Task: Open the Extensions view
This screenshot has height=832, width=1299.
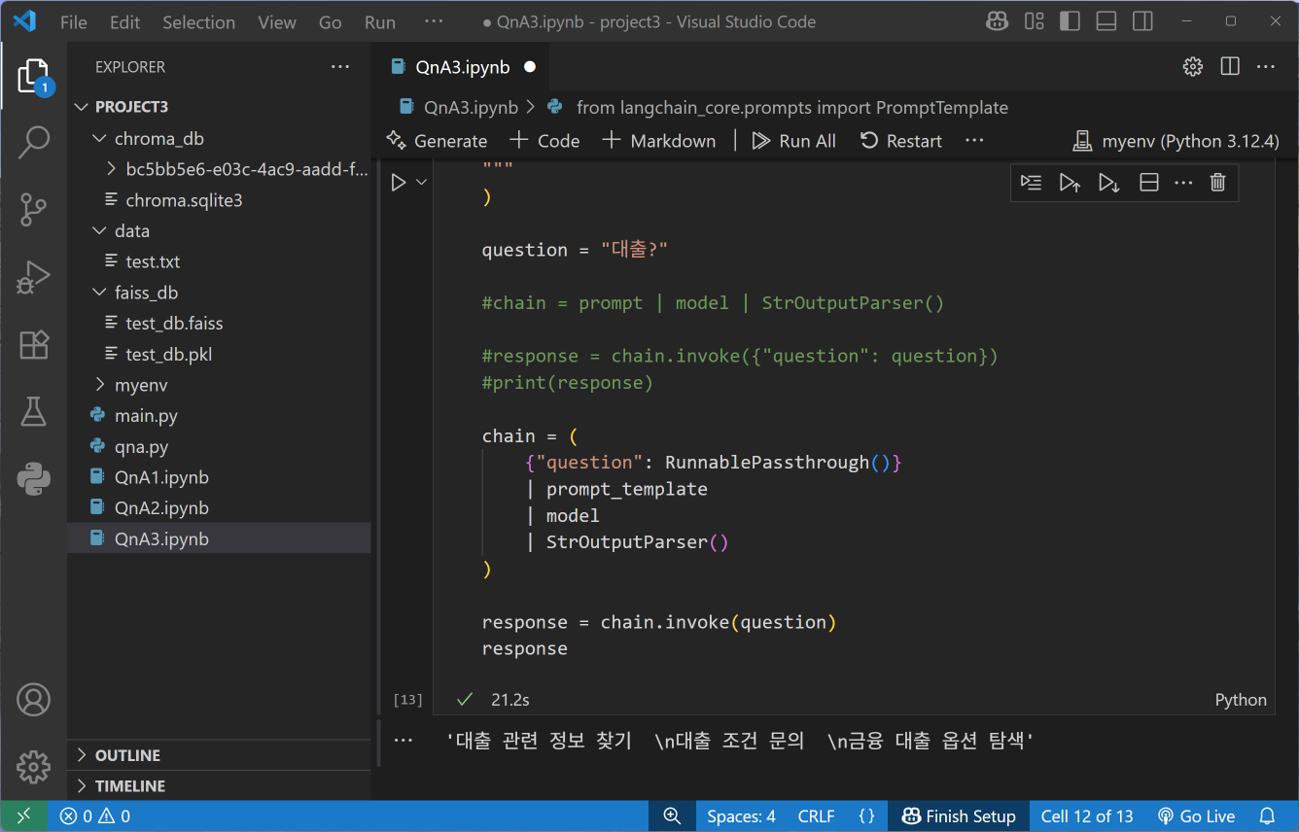Action: [33, 344]
